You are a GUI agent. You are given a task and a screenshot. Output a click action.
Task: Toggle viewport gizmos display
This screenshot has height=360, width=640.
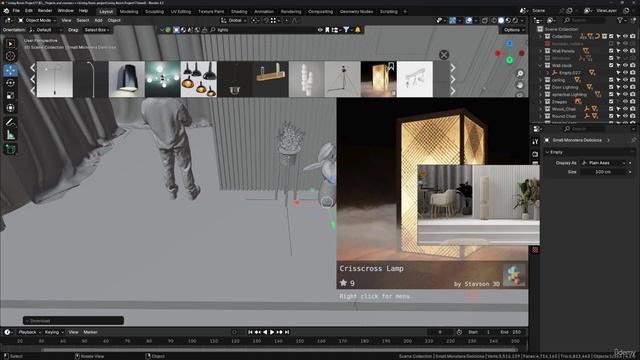click(453, 20)
